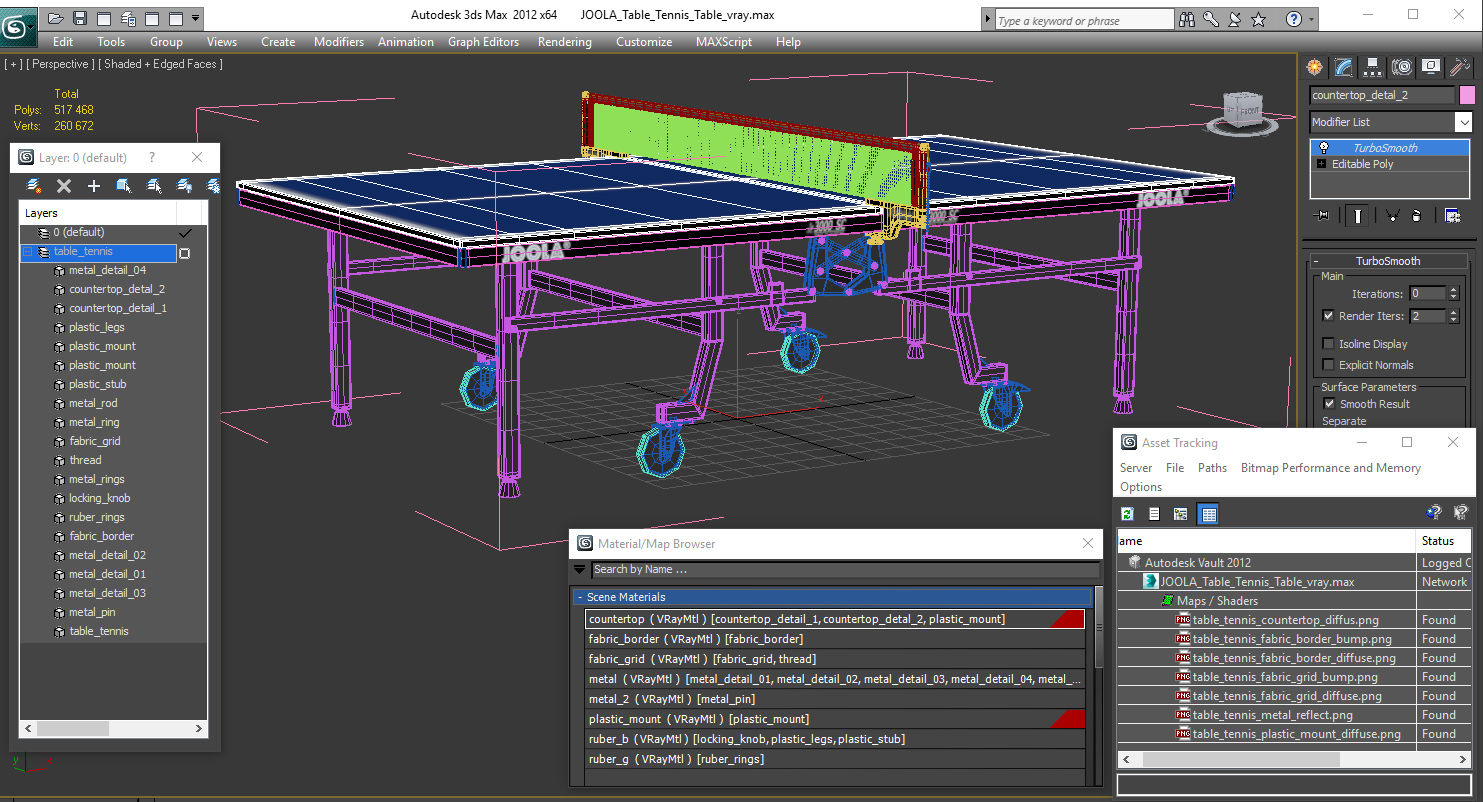Click the Status column header in Asset Tracking
Screen dimensions: 1483x802
[x=1445, y=541]
